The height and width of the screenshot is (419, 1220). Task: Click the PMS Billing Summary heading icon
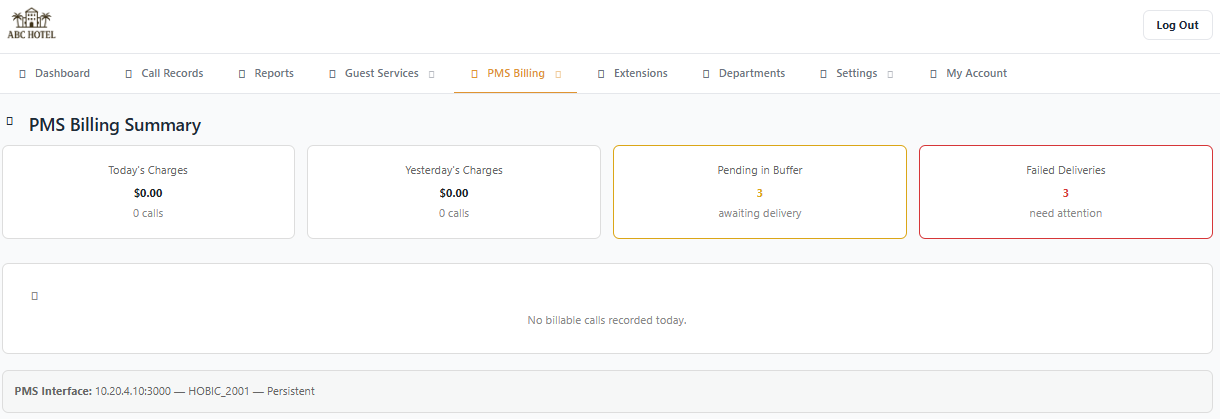(10, 121)
